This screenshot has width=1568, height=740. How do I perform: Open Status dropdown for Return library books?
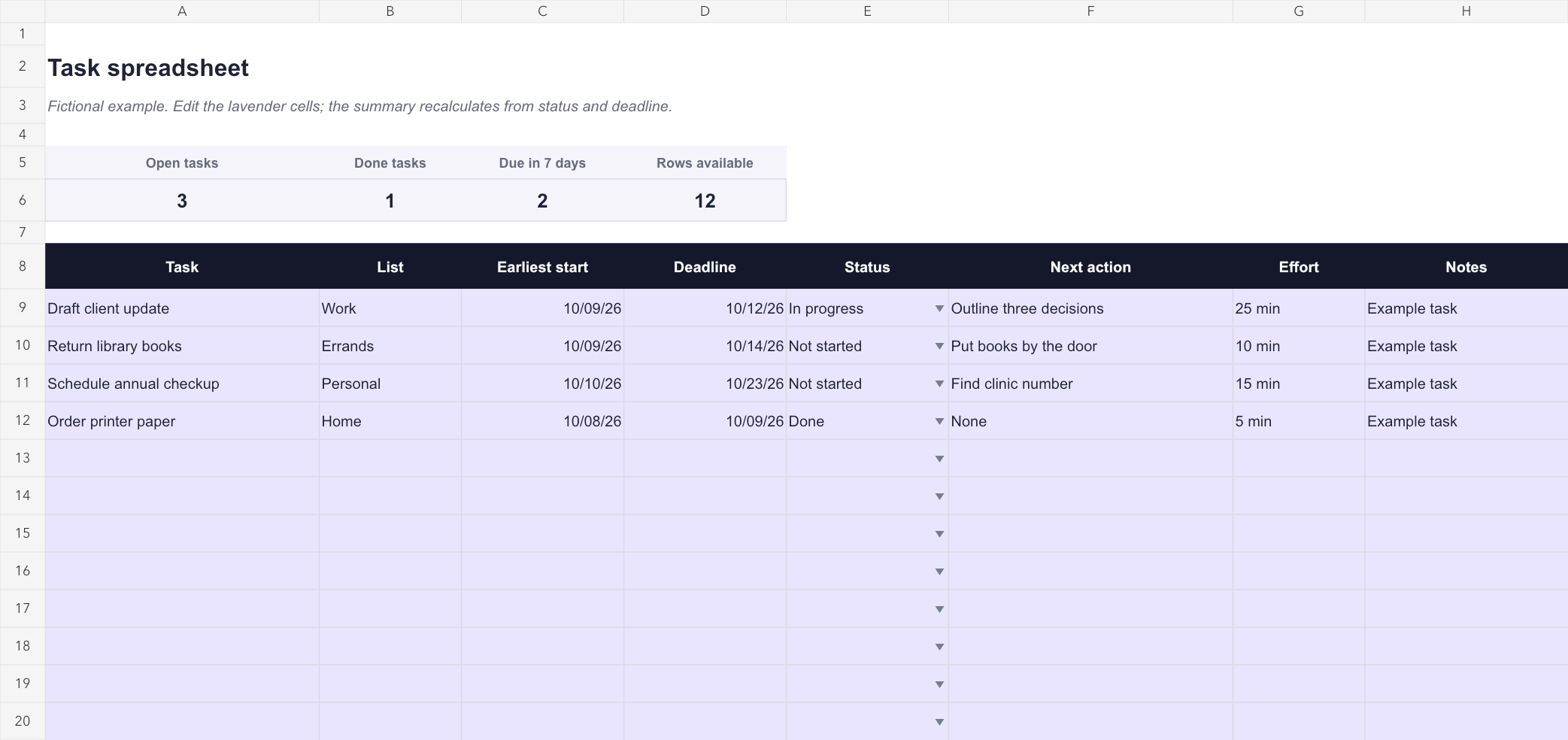939,346
